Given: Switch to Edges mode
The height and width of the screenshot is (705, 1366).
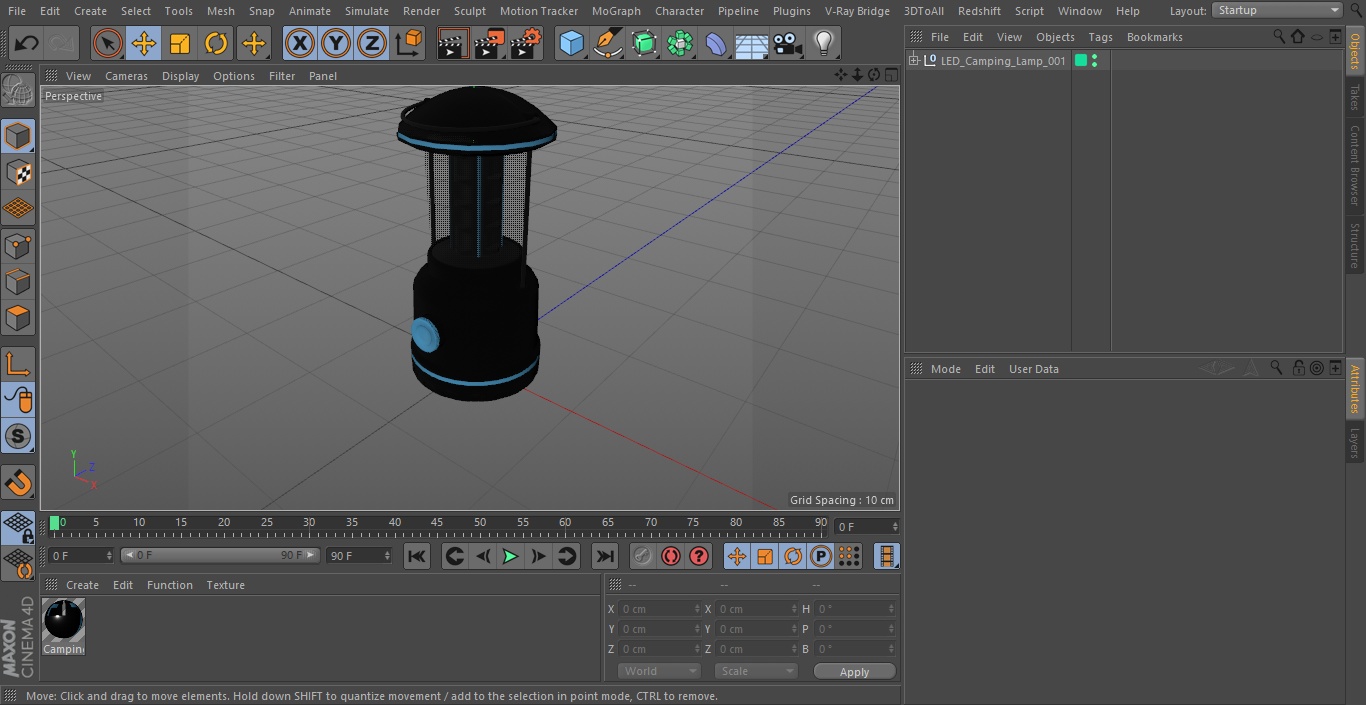Looking at the screenshot, I should (x=18, y=282).
